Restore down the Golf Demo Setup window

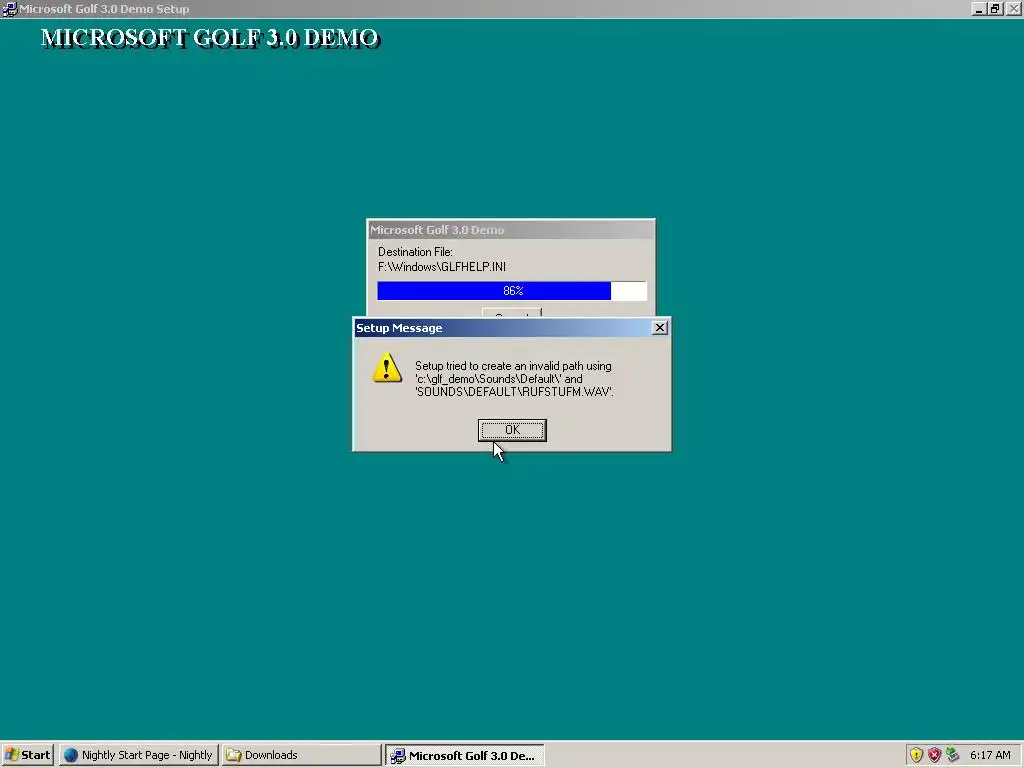995,9
